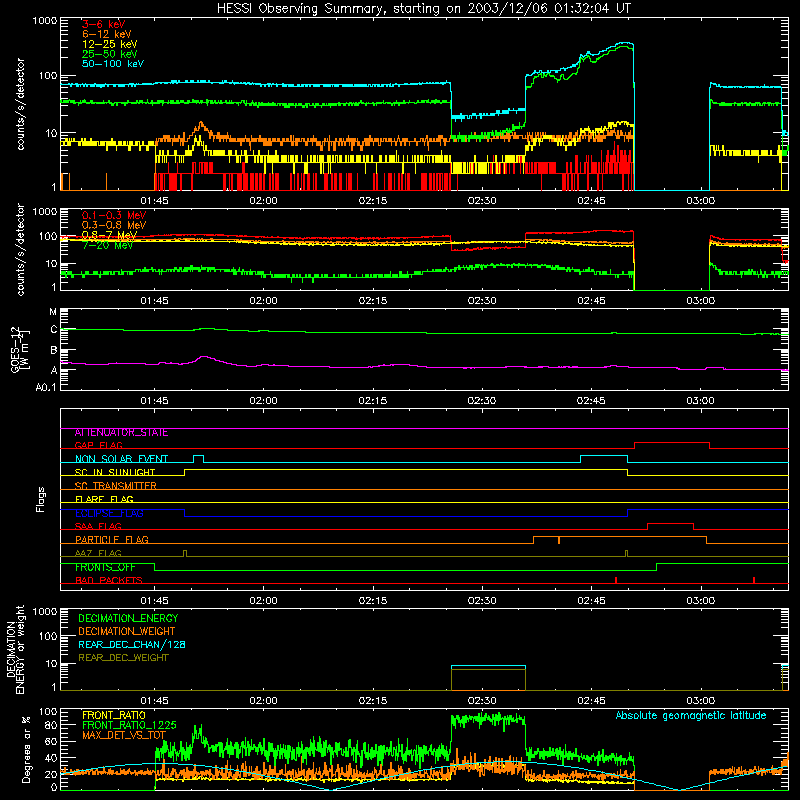Click counts/s/detector label on the MeV panel
Image resolution: width=800 pixels, height=800 pixels.
click(20, 250)
